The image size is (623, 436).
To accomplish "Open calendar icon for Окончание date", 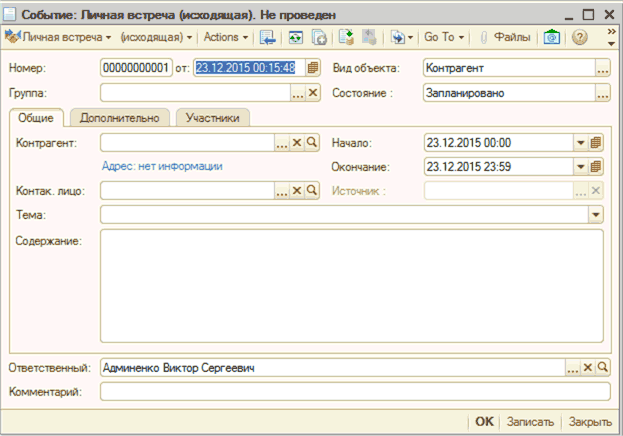I will [x=597, y=166].
